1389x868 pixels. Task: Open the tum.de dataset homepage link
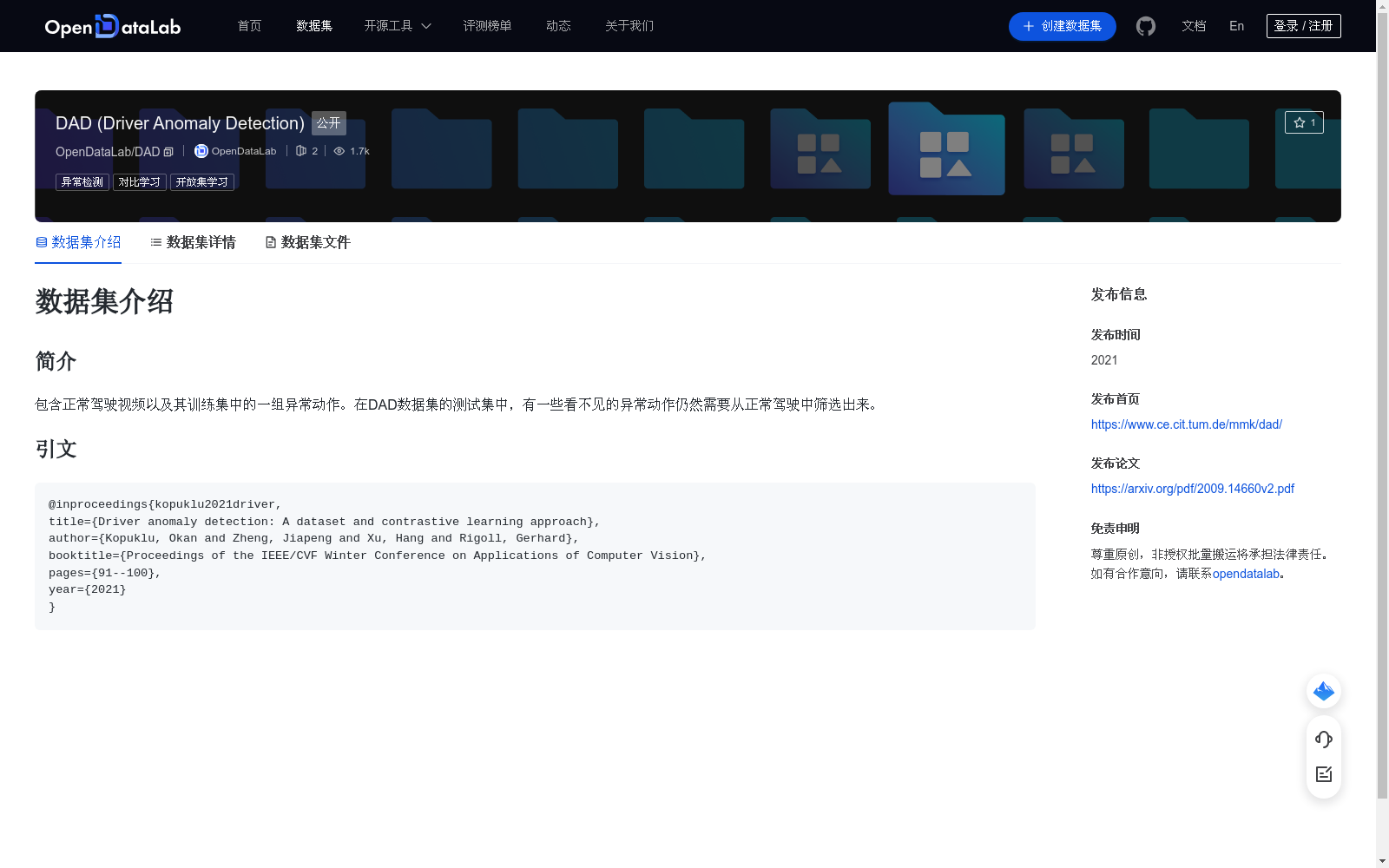(1187, 424)
